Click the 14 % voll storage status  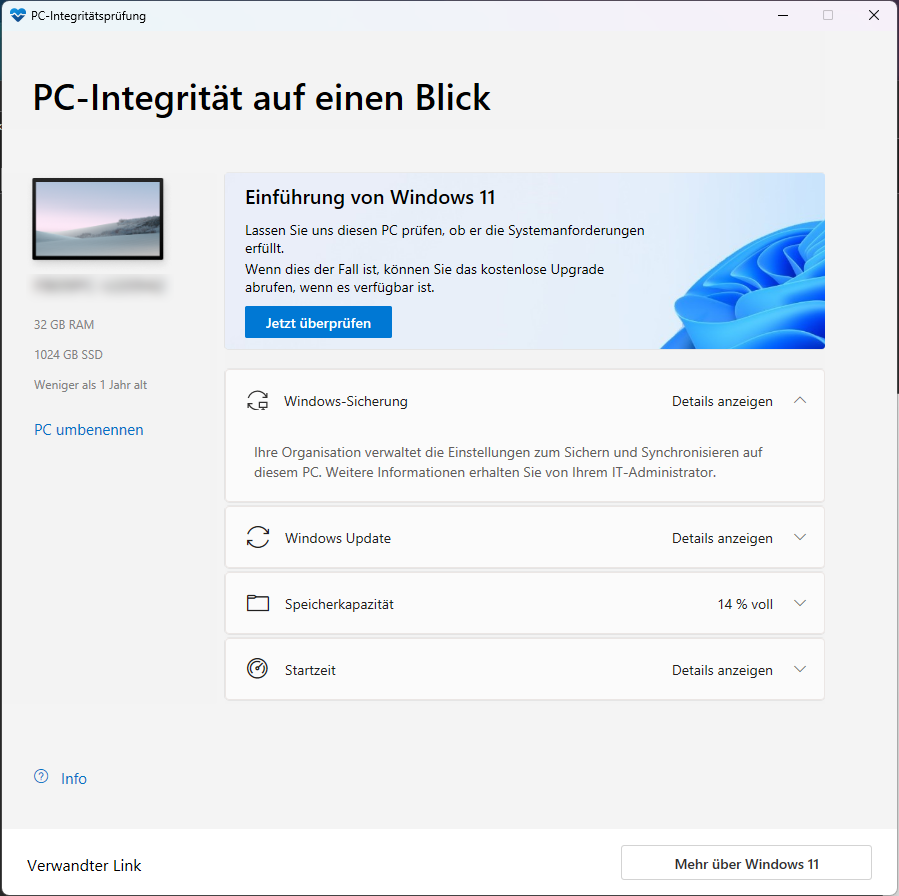point(745,604)
